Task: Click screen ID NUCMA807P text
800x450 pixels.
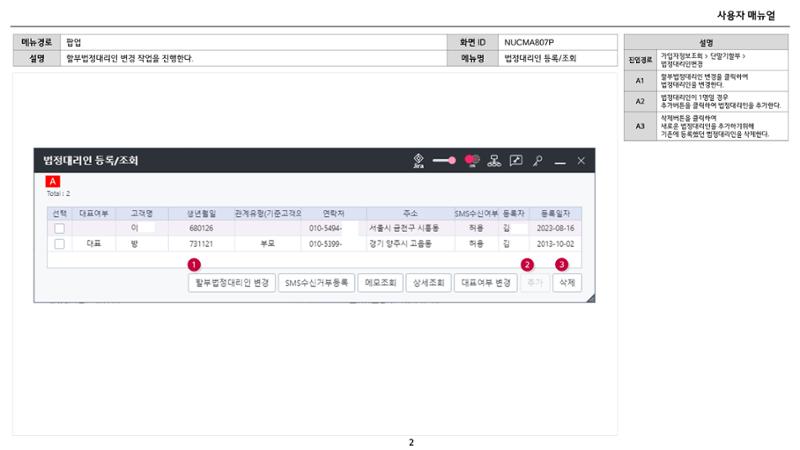Action: point(529,42)
